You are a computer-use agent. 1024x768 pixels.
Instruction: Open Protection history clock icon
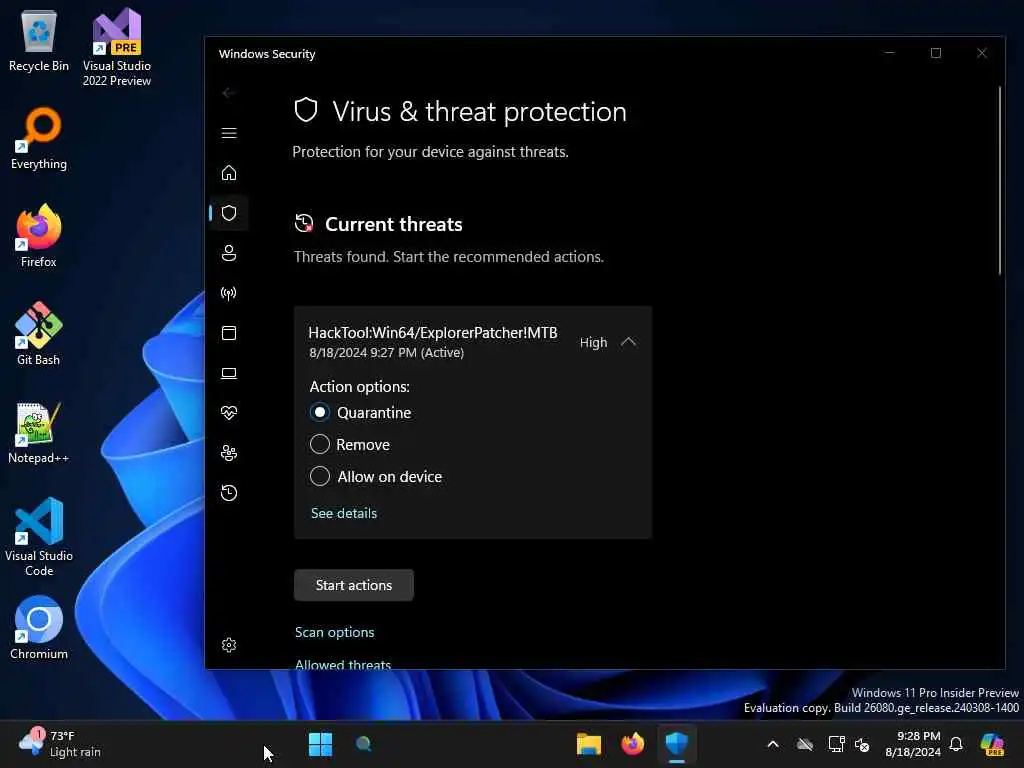pyautogui.click(x=229, y=493)
